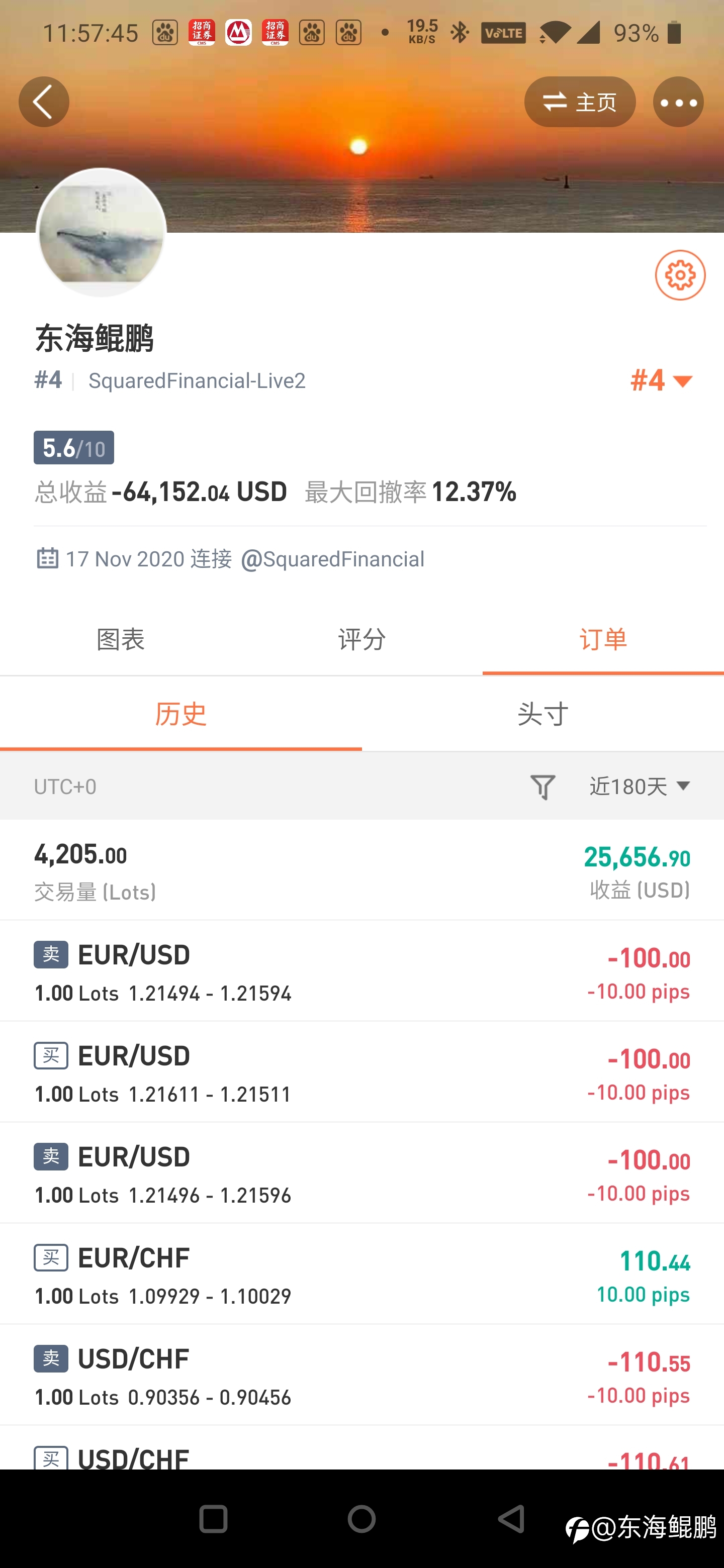Viewport: 724px width, 1568px height.
Task: Open the 近180天 time range dropdown
Action: 640,787
